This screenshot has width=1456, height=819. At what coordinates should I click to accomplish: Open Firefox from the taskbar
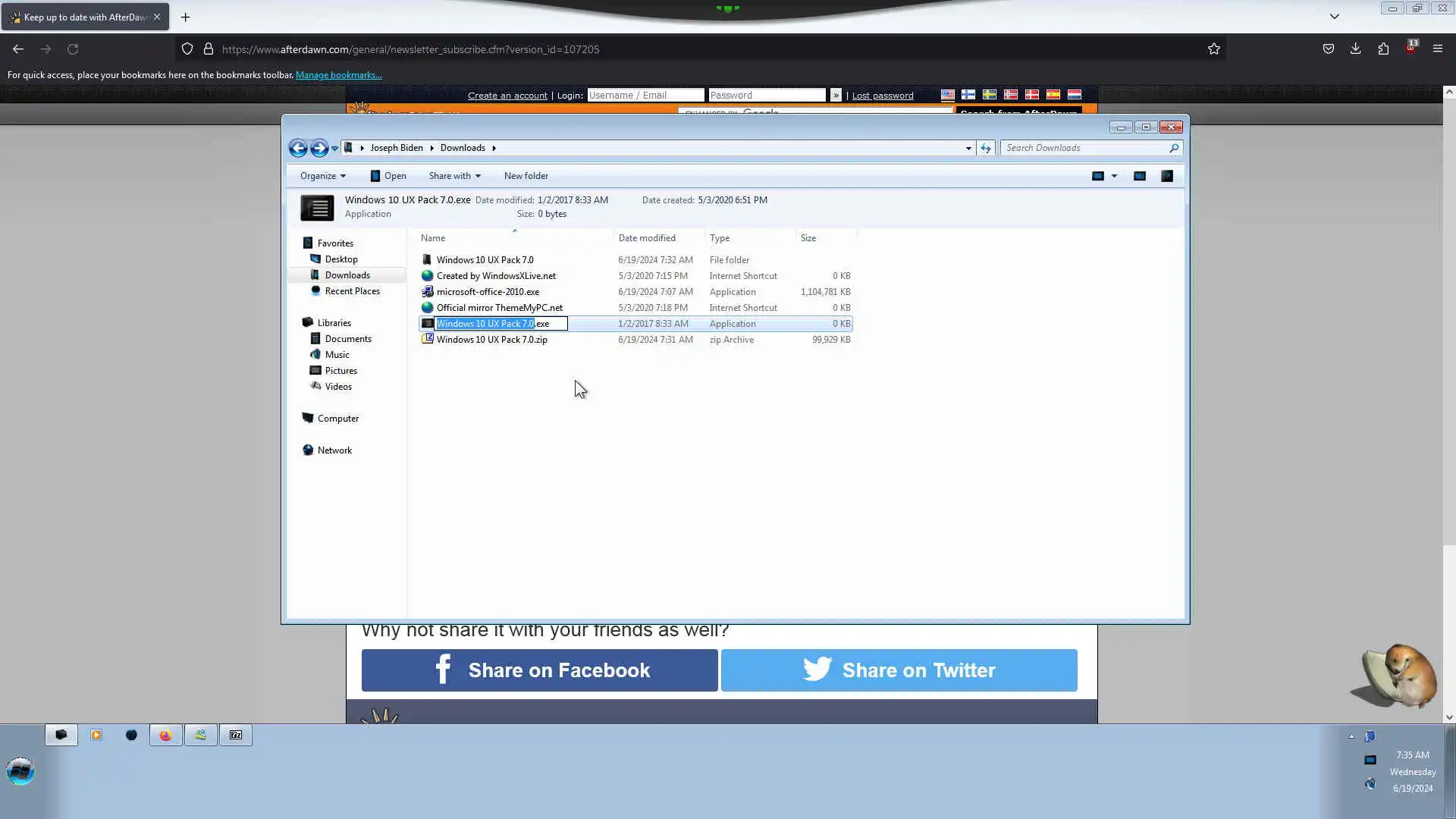tap(165, 735)
